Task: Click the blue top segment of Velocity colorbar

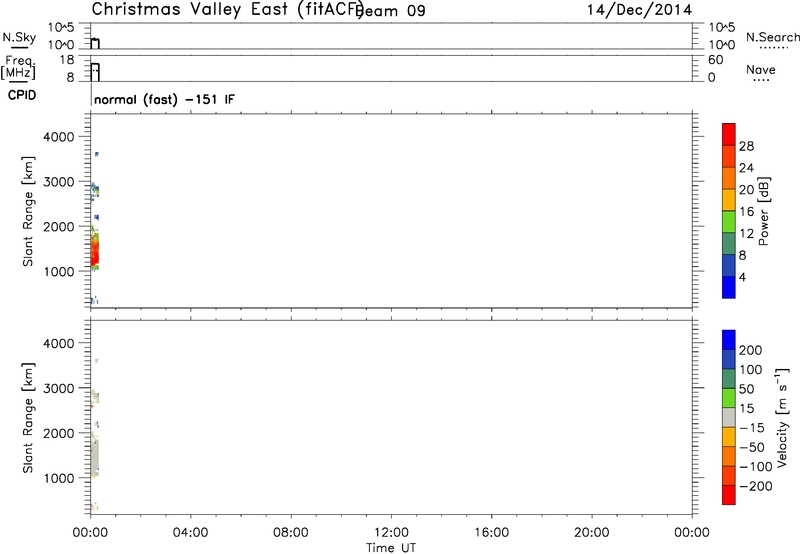Action: point(729,340)
